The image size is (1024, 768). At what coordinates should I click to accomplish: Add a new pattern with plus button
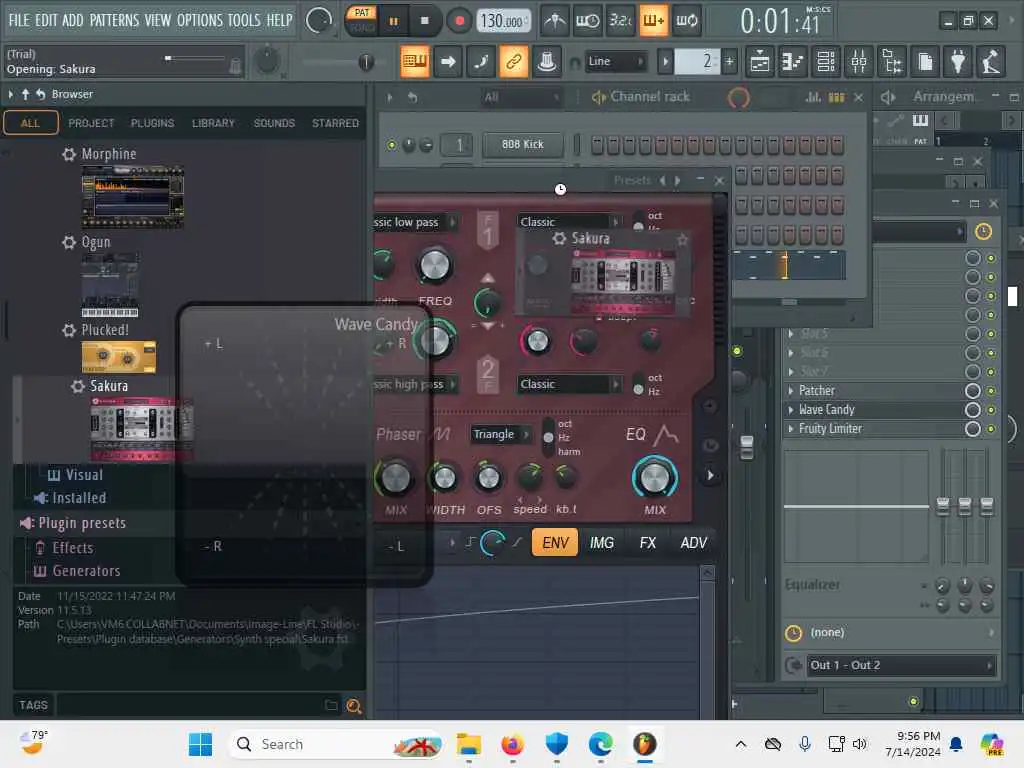(729, 61)
